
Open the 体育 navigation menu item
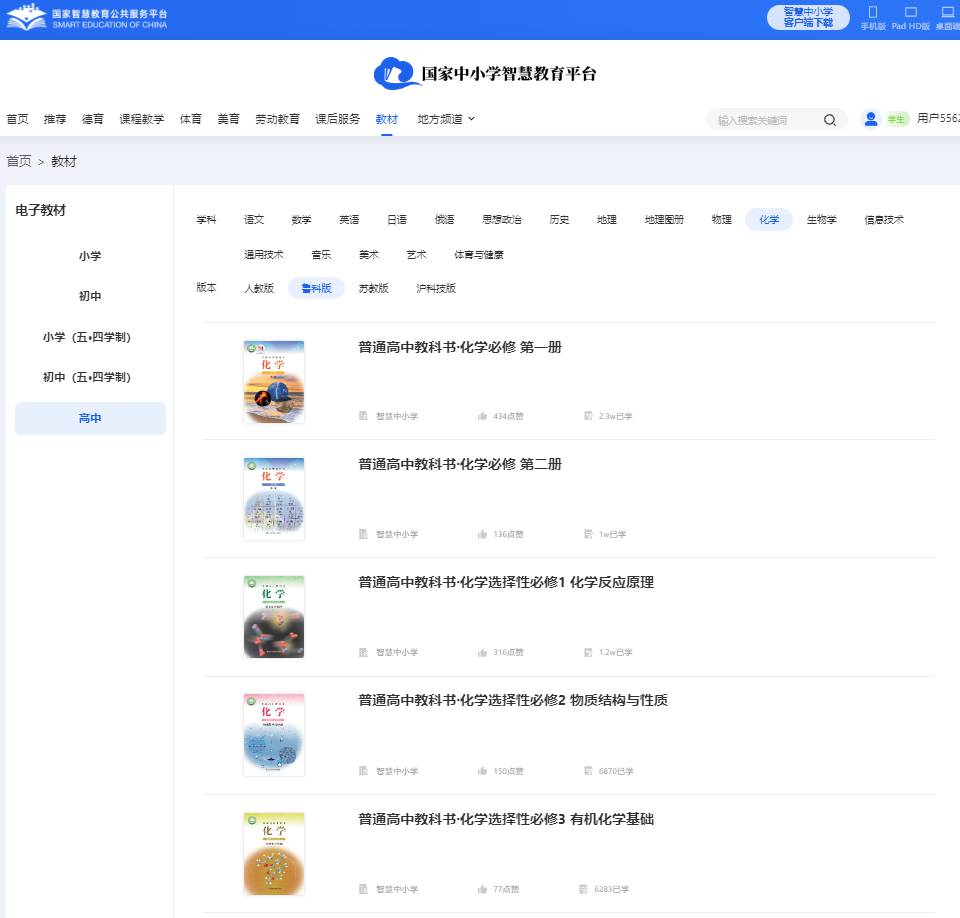(190, 118)
